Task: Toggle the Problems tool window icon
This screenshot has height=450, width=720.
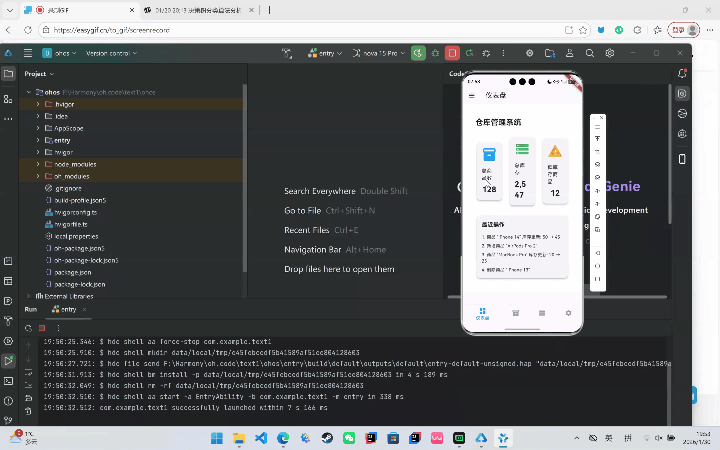Action: coord(8,401)
